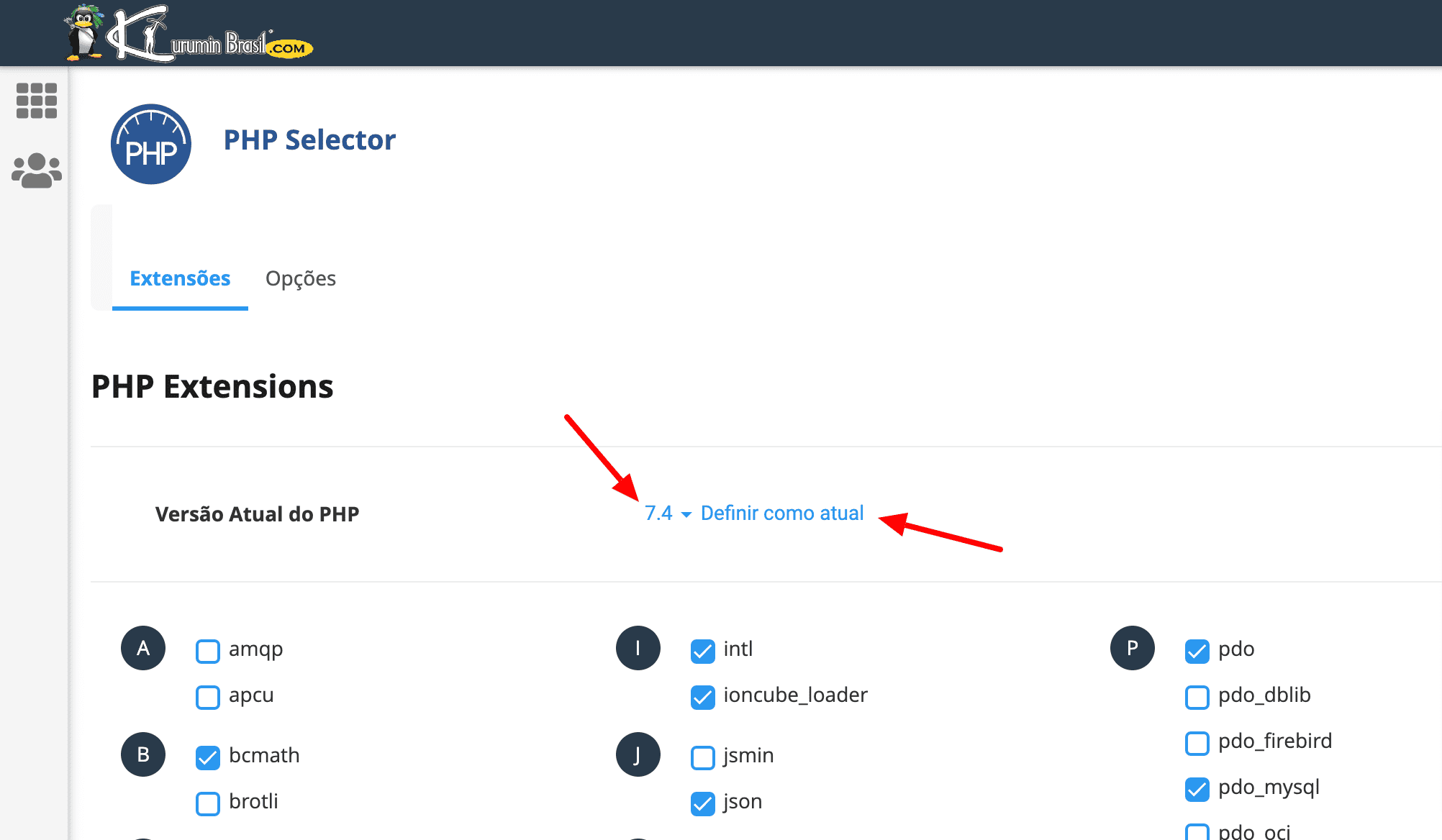Select the Extensões tab
Screen dimensions: 1442x840
[180, 278]
